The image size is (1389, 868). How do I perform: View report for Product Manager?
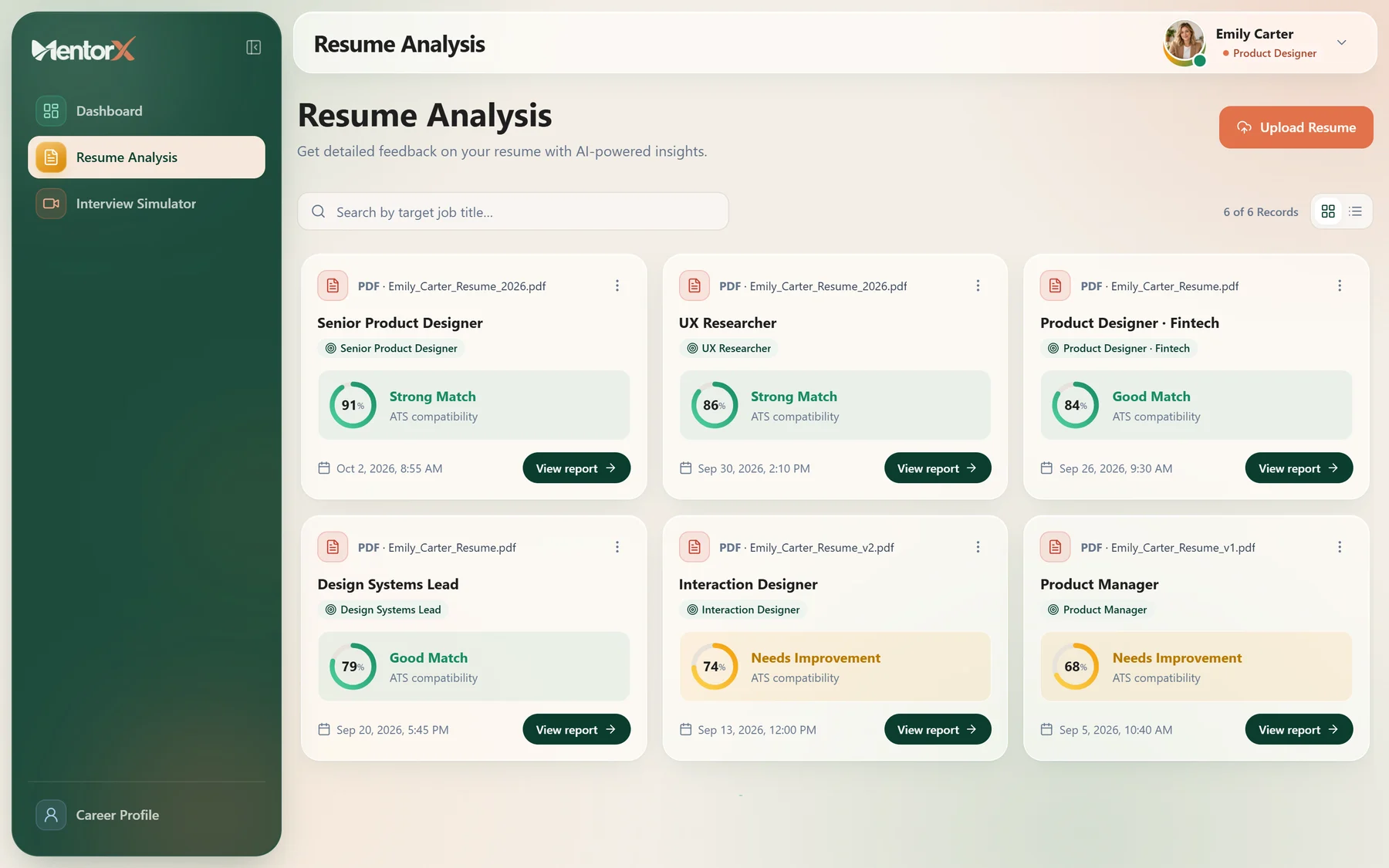[1299, 730]
